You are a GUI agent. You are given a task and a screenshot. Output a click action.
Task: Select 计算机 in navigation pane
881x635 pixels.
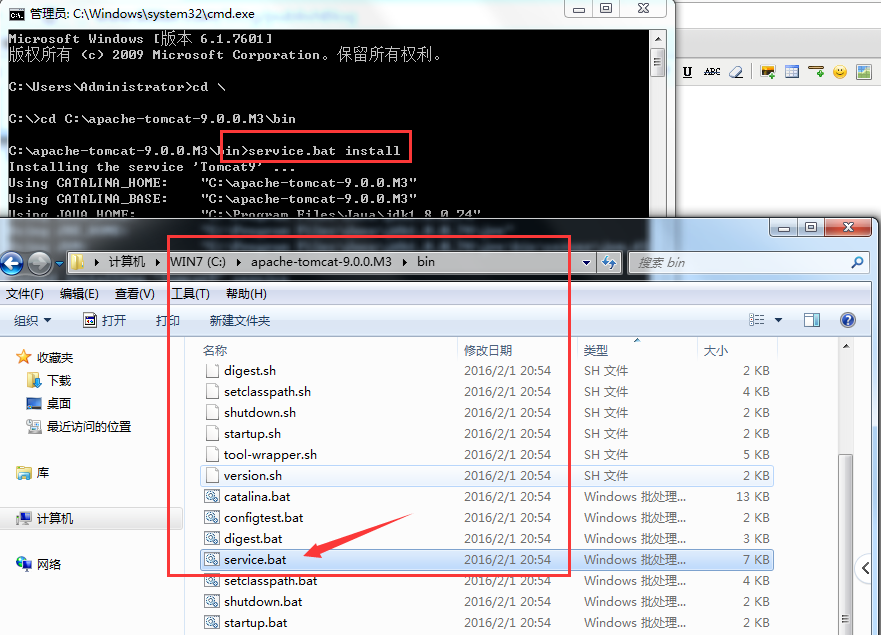(45, 518)
